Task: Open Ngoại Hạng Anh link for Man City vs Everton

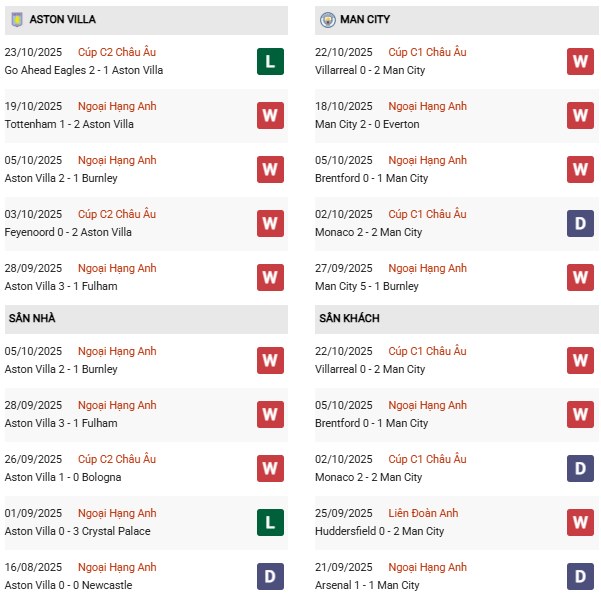Action: [427, 106]
